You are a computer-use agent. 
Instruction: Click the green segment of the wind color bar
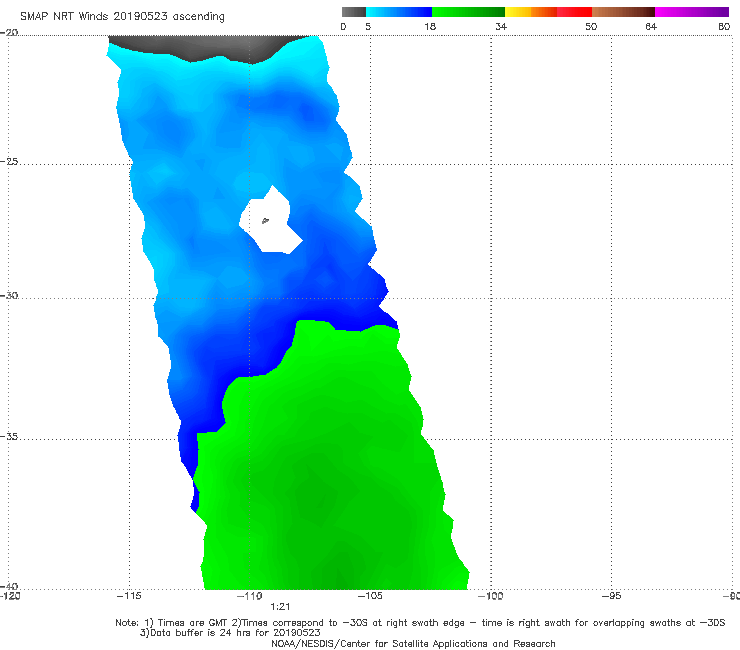click(468, 12)
